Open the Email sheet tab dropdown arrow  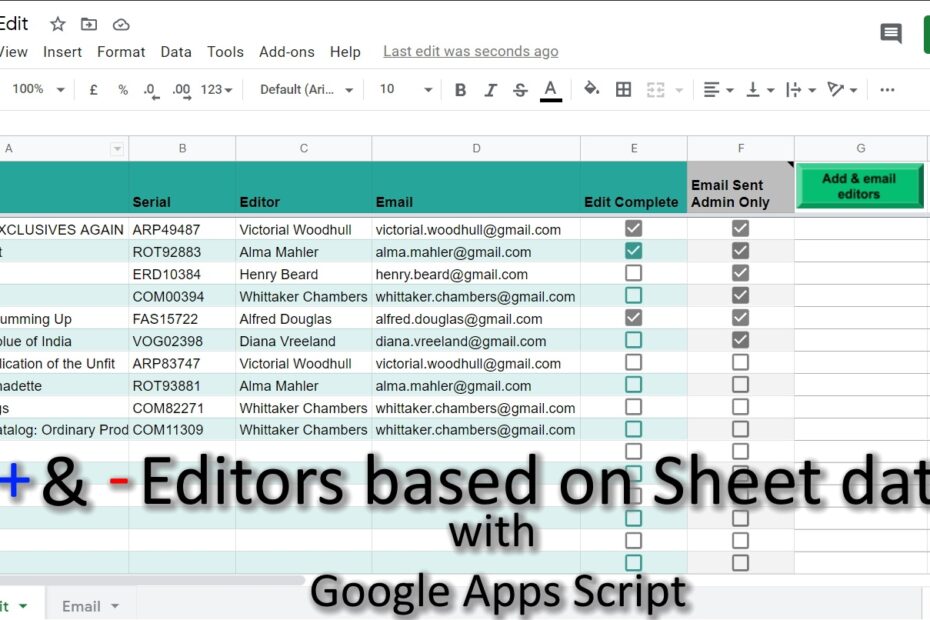(115, 606)
